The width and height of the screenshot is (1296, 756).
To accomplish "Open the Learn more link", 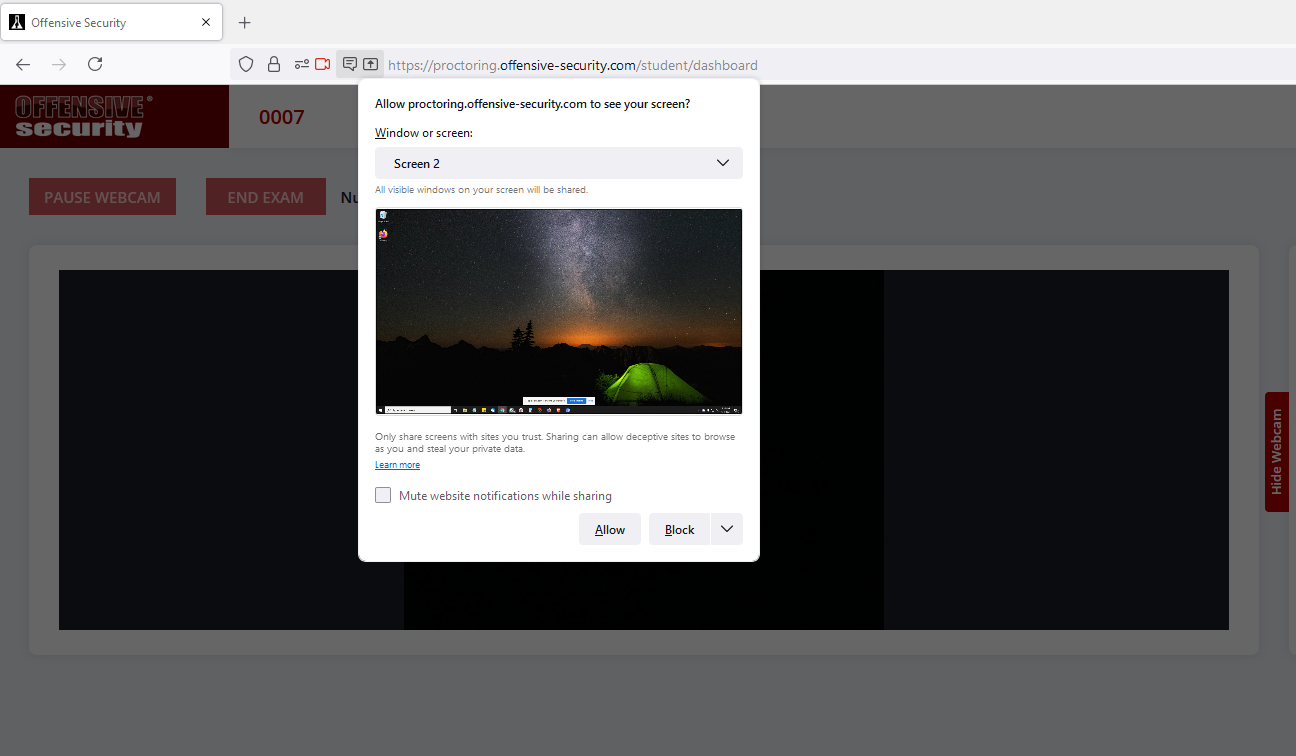I will pyautogui.click(x=397, y=465).
